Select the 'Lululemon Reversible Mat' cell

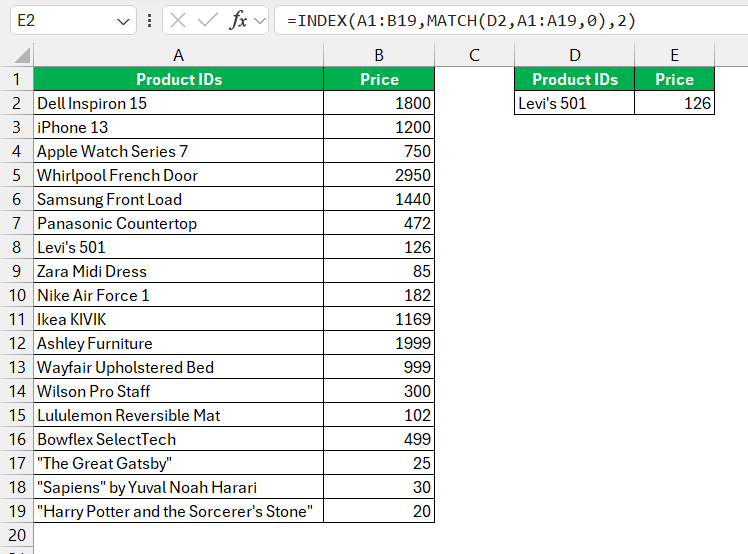coord(178,415)
